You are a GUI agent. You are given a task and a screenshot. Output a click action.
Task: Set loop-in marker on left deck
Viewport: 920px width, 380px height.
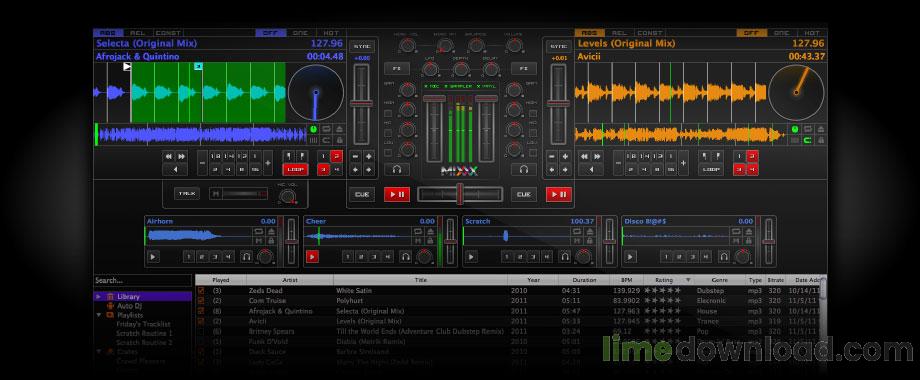[289, 156]
